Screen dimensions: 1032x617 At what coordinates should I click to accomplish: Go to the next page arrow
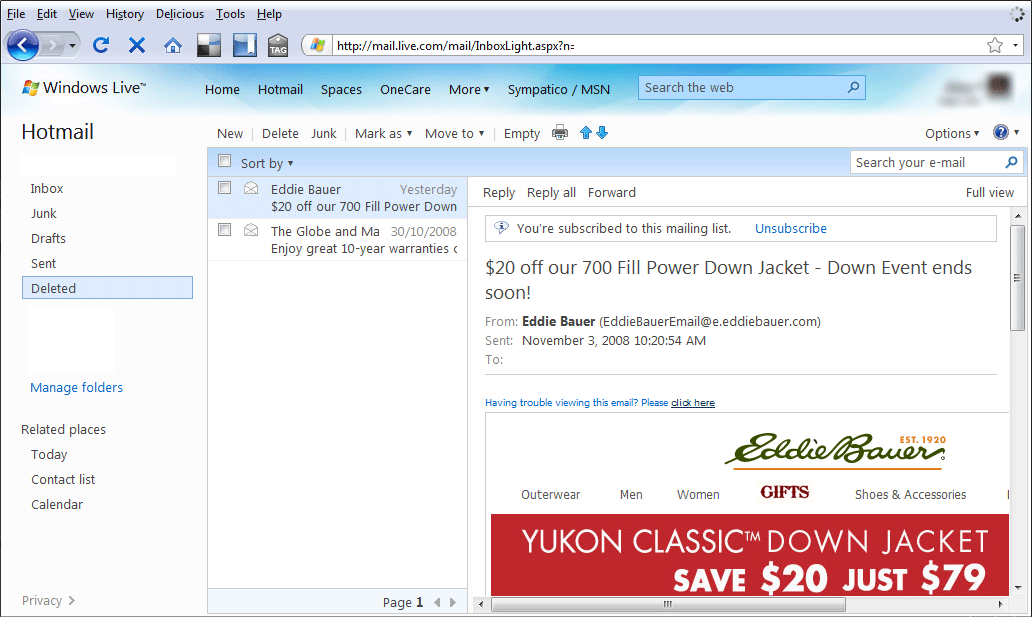[453, 602]
